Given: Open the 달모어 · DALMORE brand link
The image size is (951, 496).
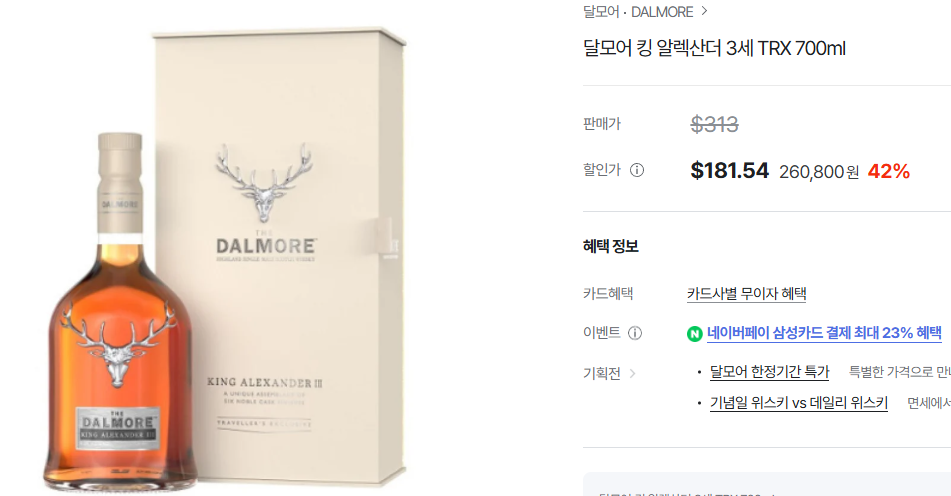Looking at the screenshot, I should 638,12.
